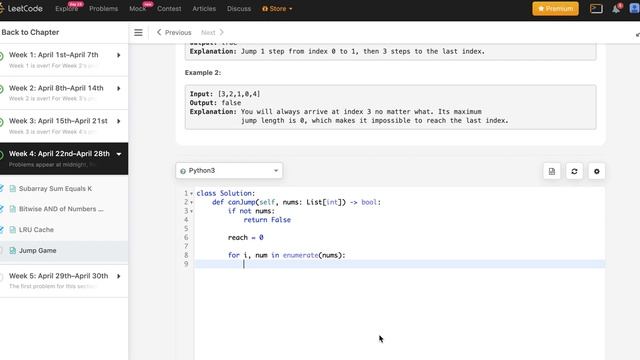The image size is (640, 360).
Task: Expand Week 2: April 8th–April 14th
Action: point(64,93)
